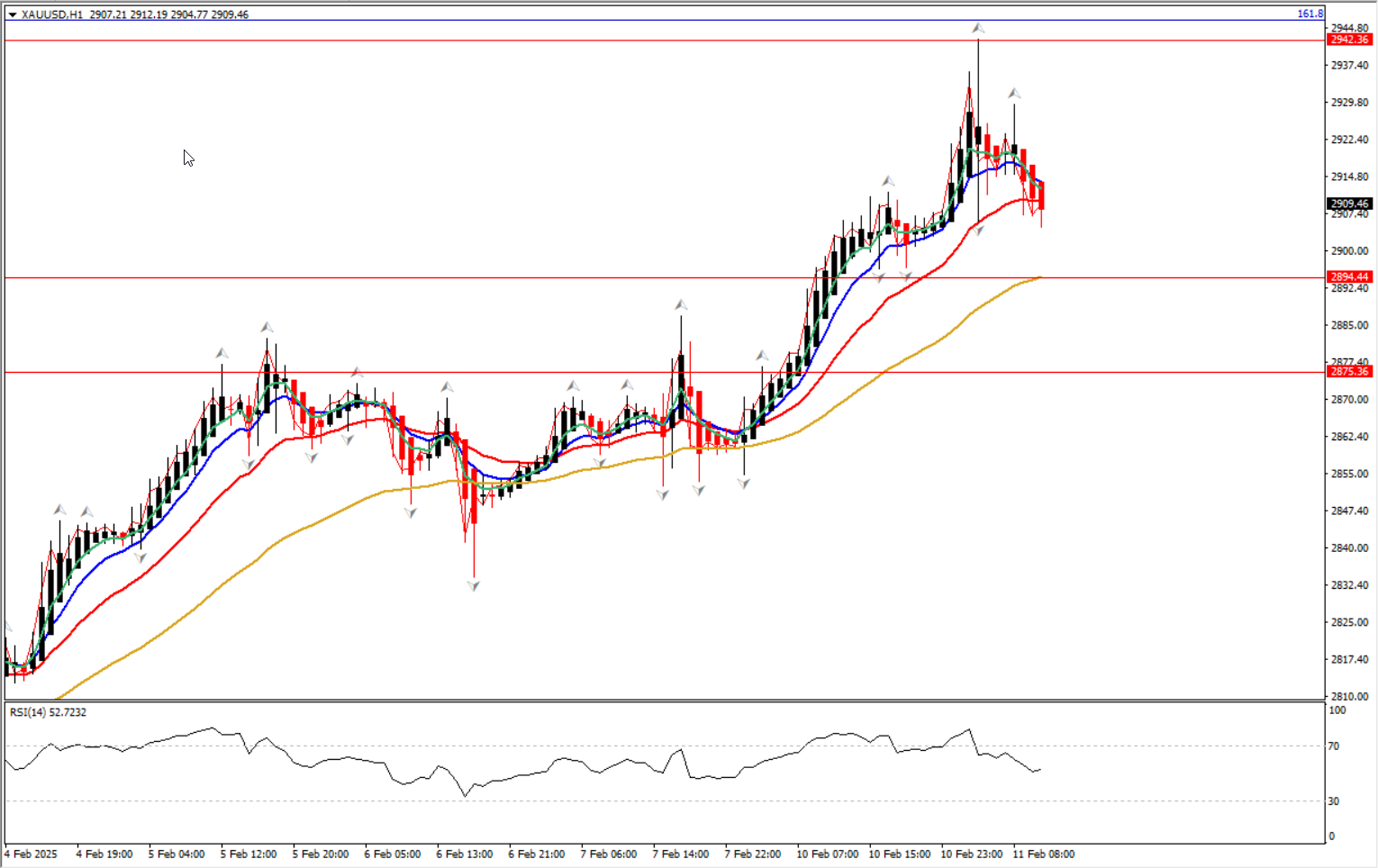
Task: Click the 2929.80 price axis label
Action: (1349, 103)
